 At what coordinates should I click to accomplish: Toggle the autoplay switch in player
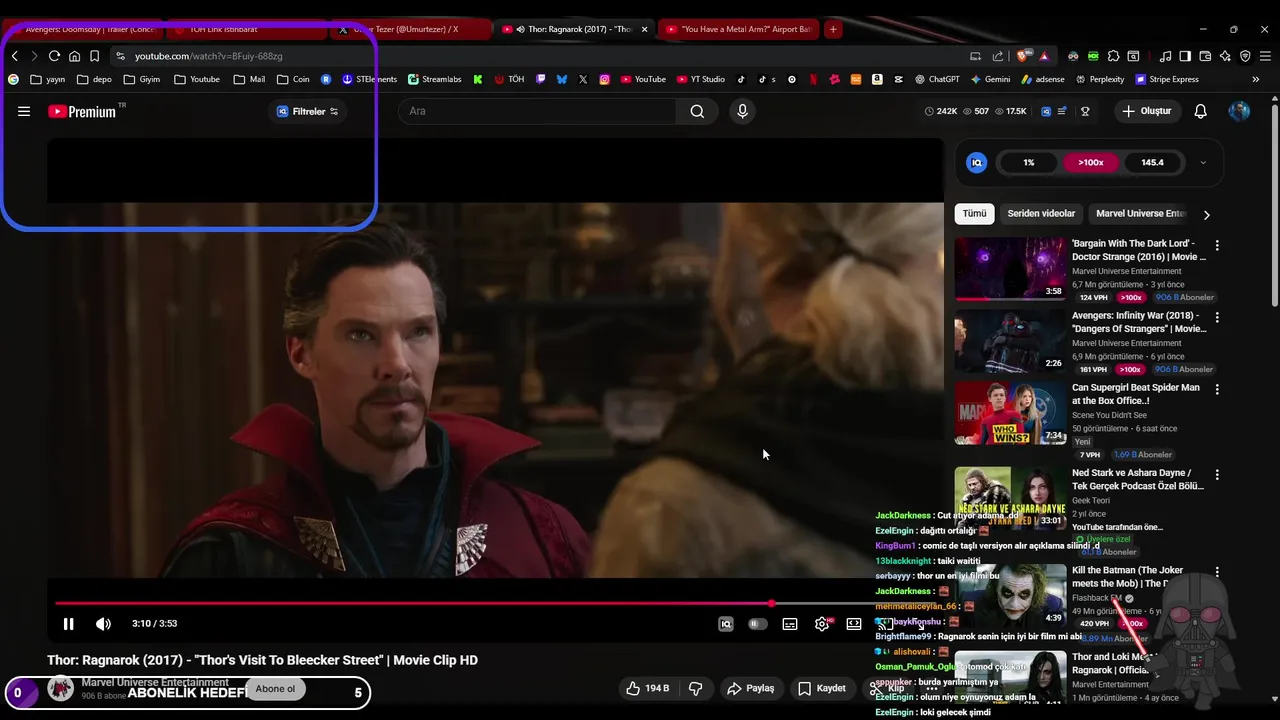[x=758, y=624]
